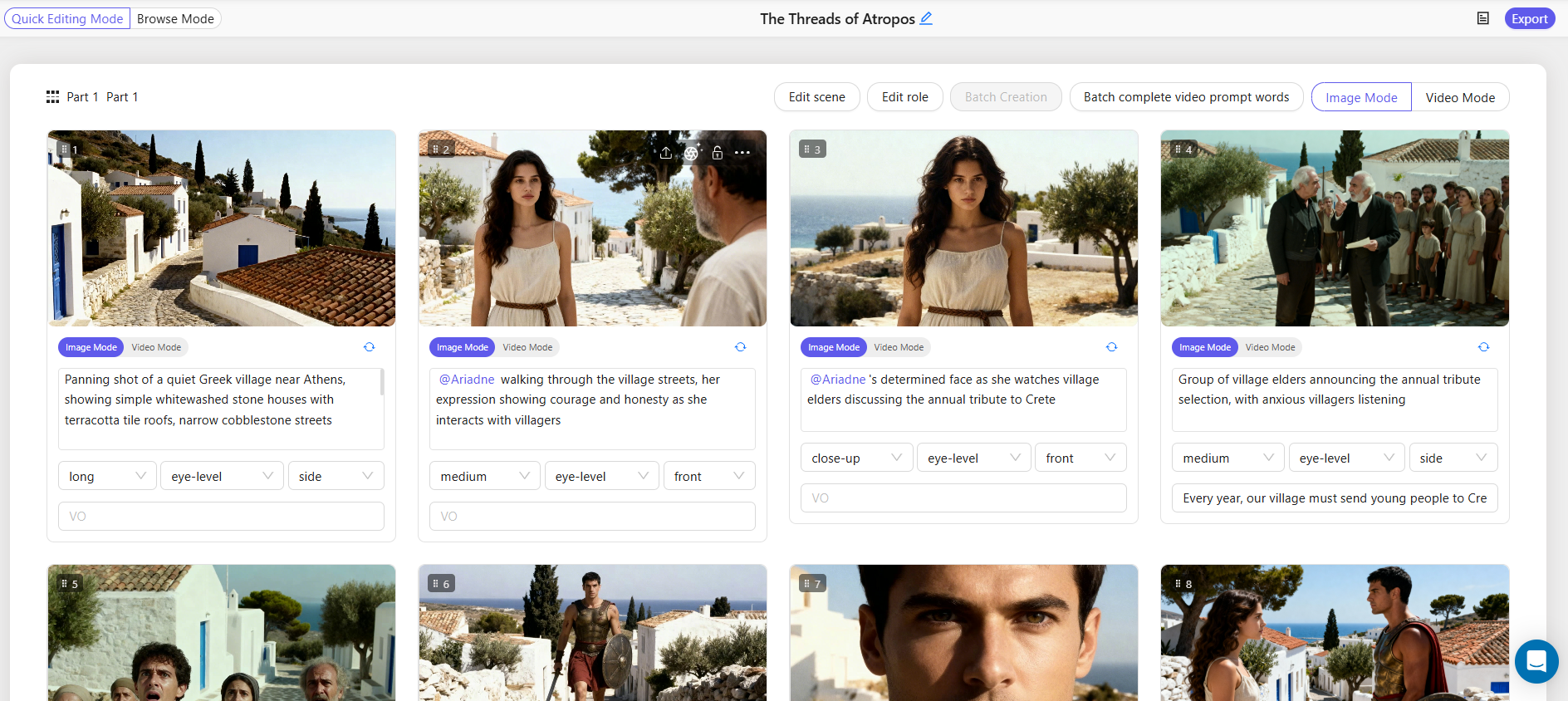The height and width of the screenshot is (701, 1568).
Task: Click the drag handle badge on shot 8
Action: point(1183,584)
